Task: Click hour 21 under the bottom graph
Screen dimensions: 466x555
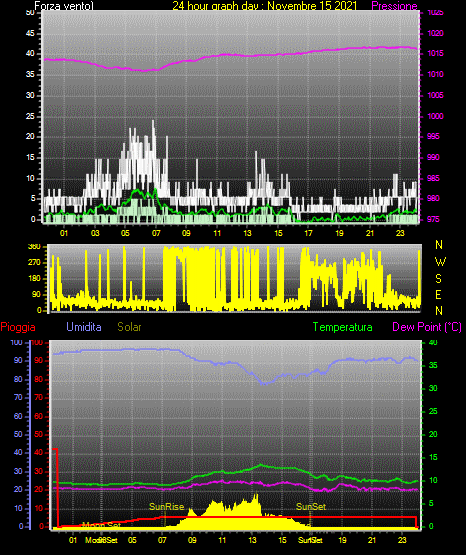Action: pyautogui.click(x=372, y=540)
